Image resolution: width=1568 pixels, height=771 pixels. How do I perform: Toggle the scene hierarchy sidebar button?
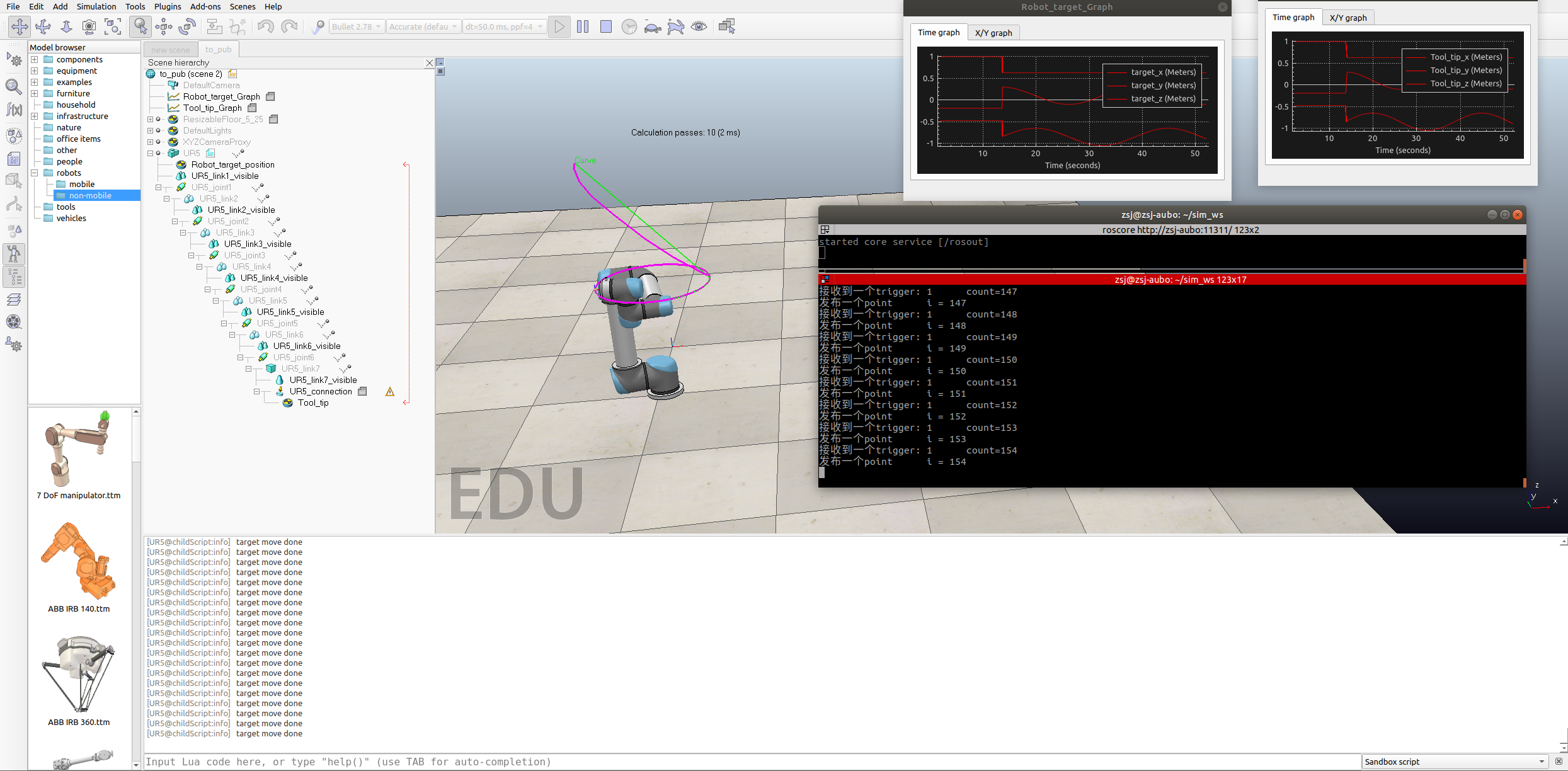[14, 277]
